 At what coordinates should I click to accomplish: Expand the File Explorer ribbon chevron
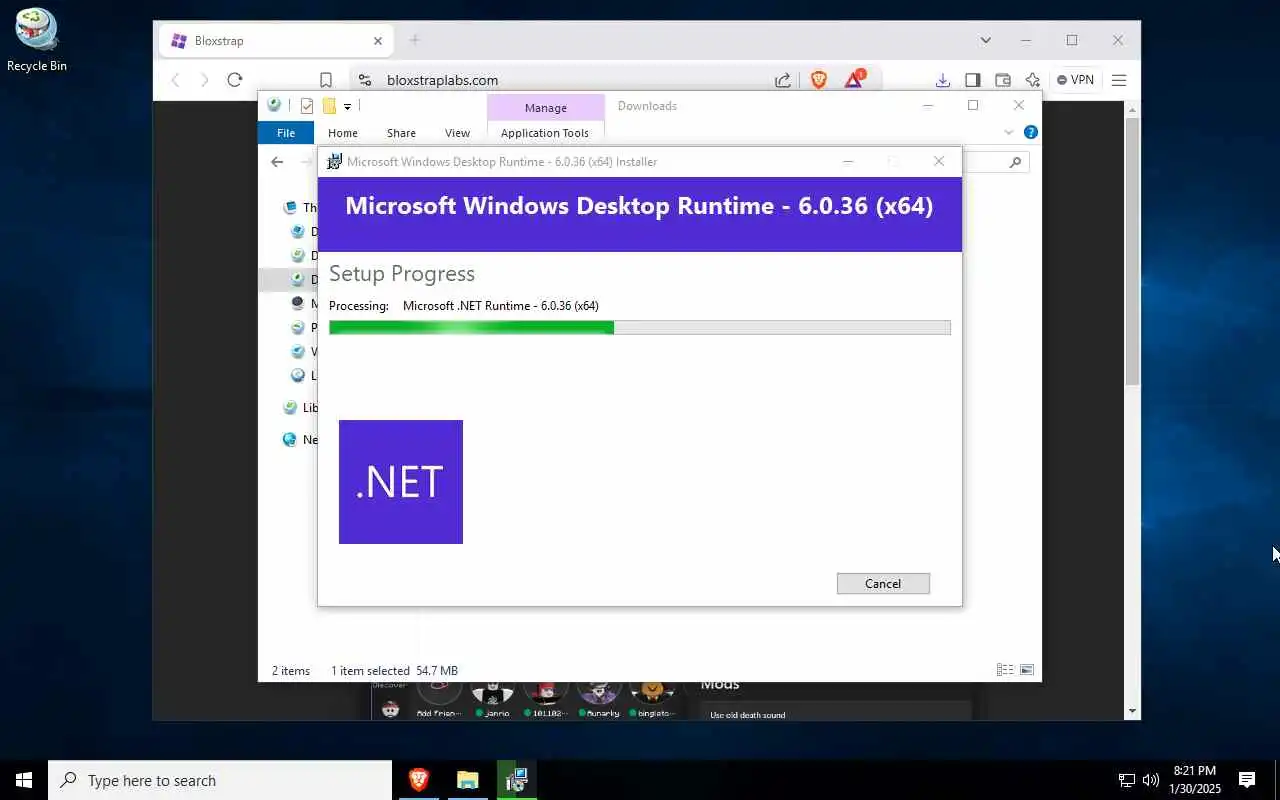click(x=1008, y=132)
